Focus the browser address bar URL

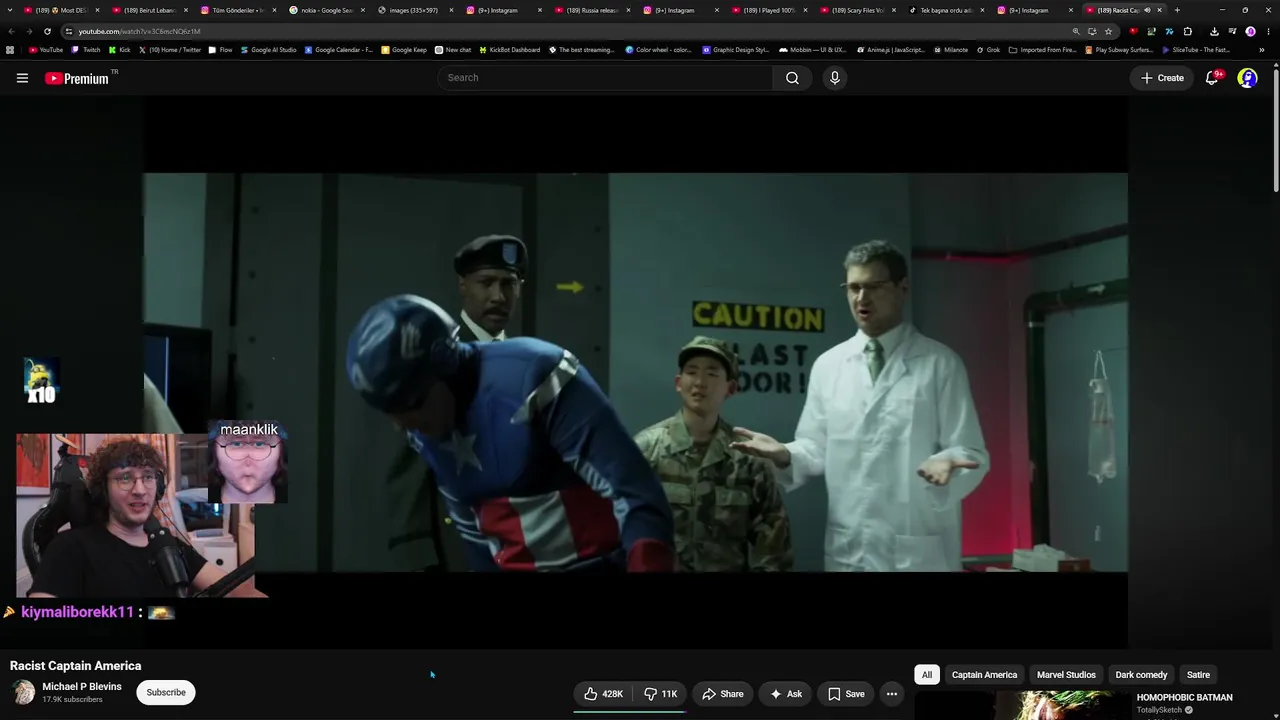[139, 31]
